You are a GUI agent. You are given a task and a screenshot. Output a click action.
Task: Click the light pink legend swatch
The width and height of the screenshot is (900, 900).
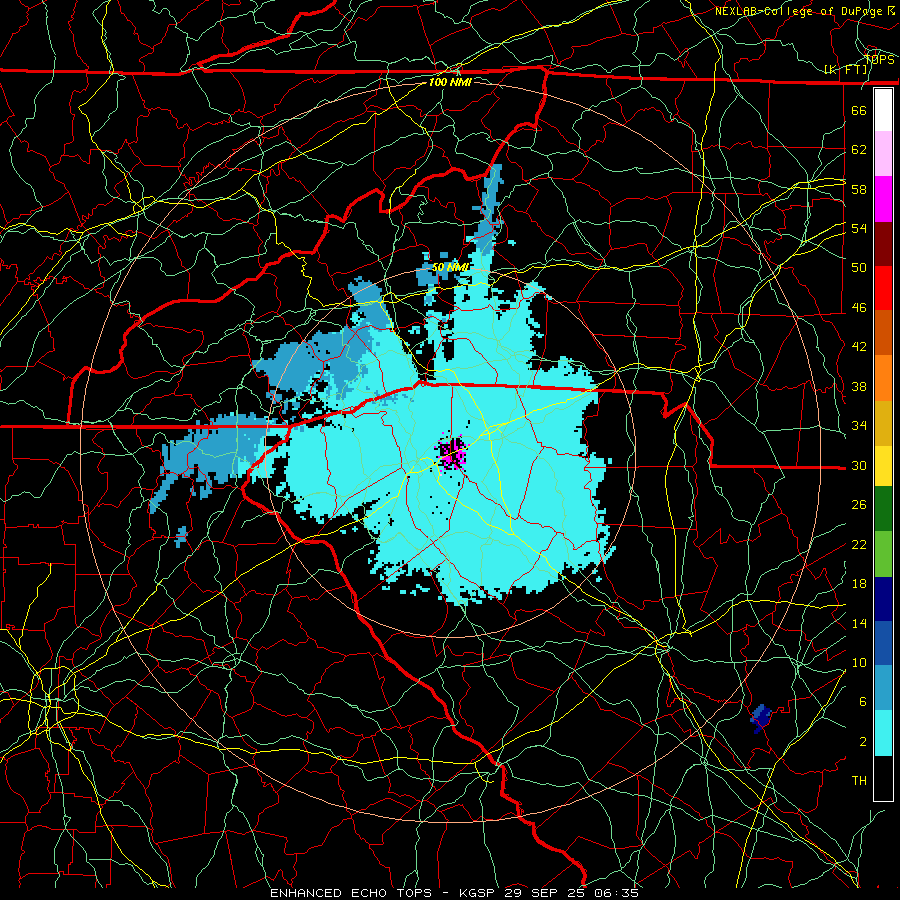(x=883, y=154)
